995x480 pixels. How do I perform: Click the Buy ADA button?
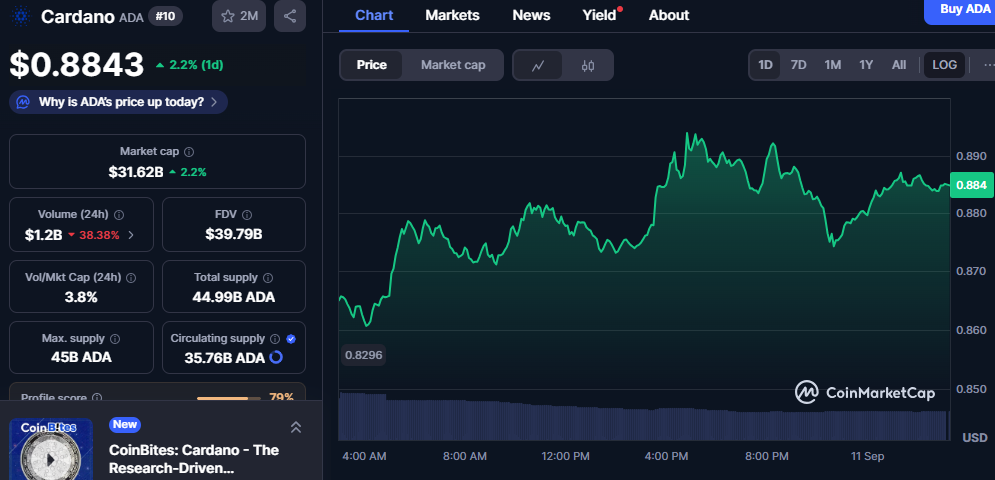pos(959,11)
